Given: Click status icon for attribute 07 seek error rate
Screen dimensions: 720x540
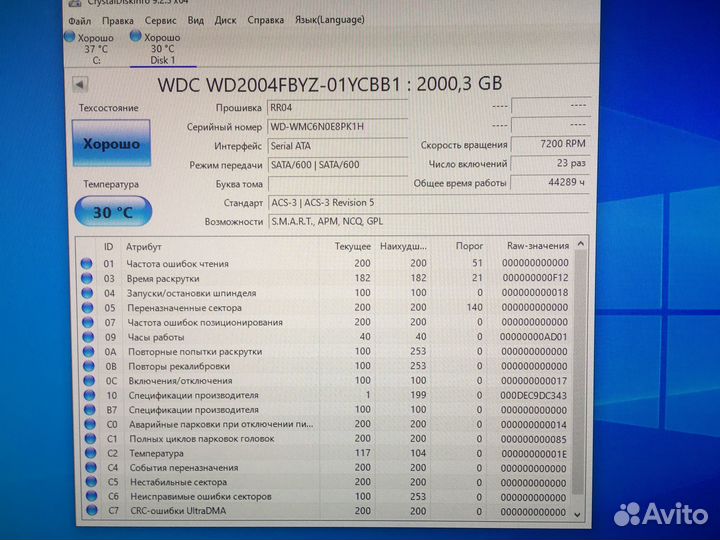Looking at the screenshot, I should (88, 322).
